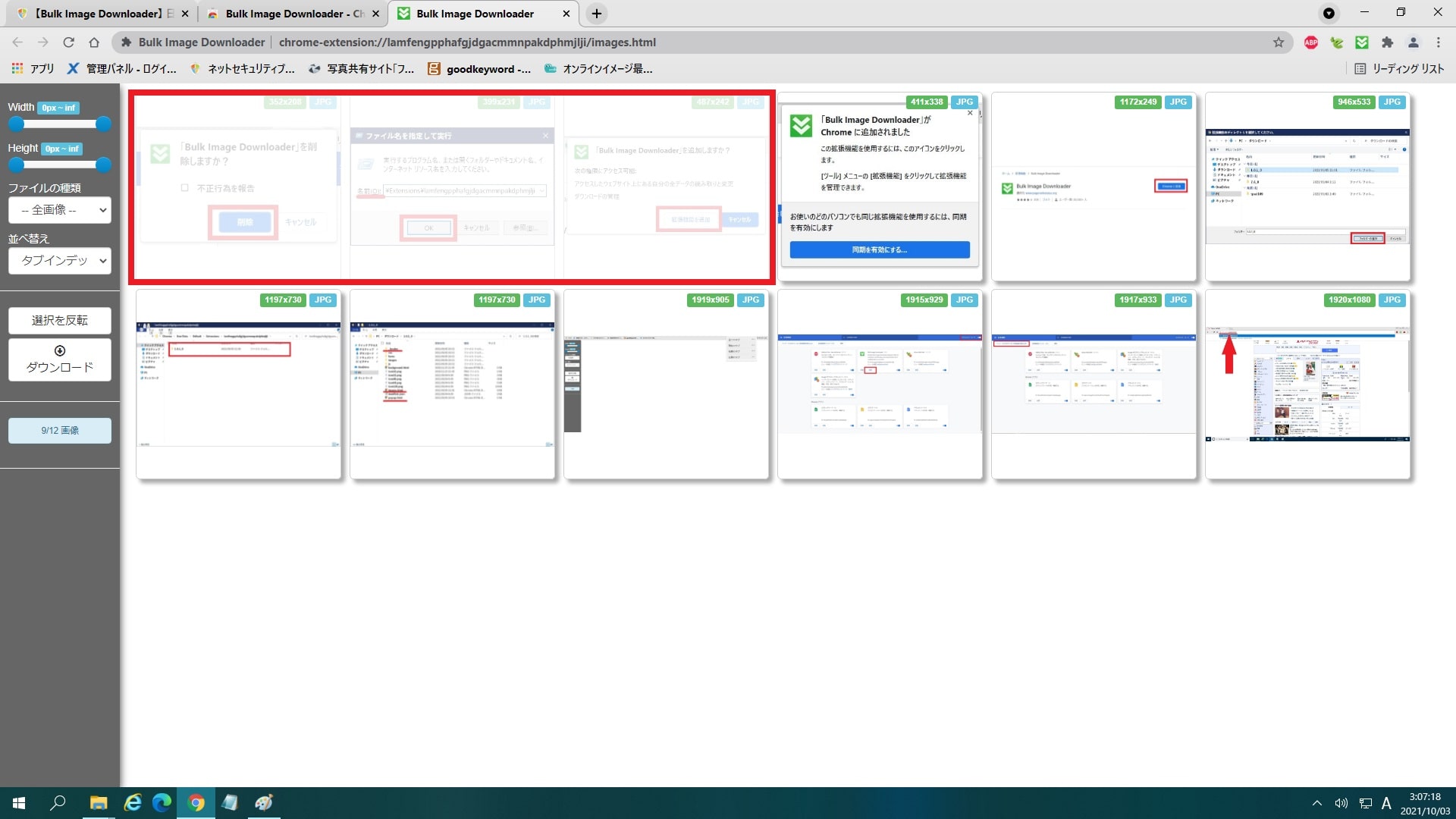
Task: Open the browser home page
Action: tap(94, 42)
